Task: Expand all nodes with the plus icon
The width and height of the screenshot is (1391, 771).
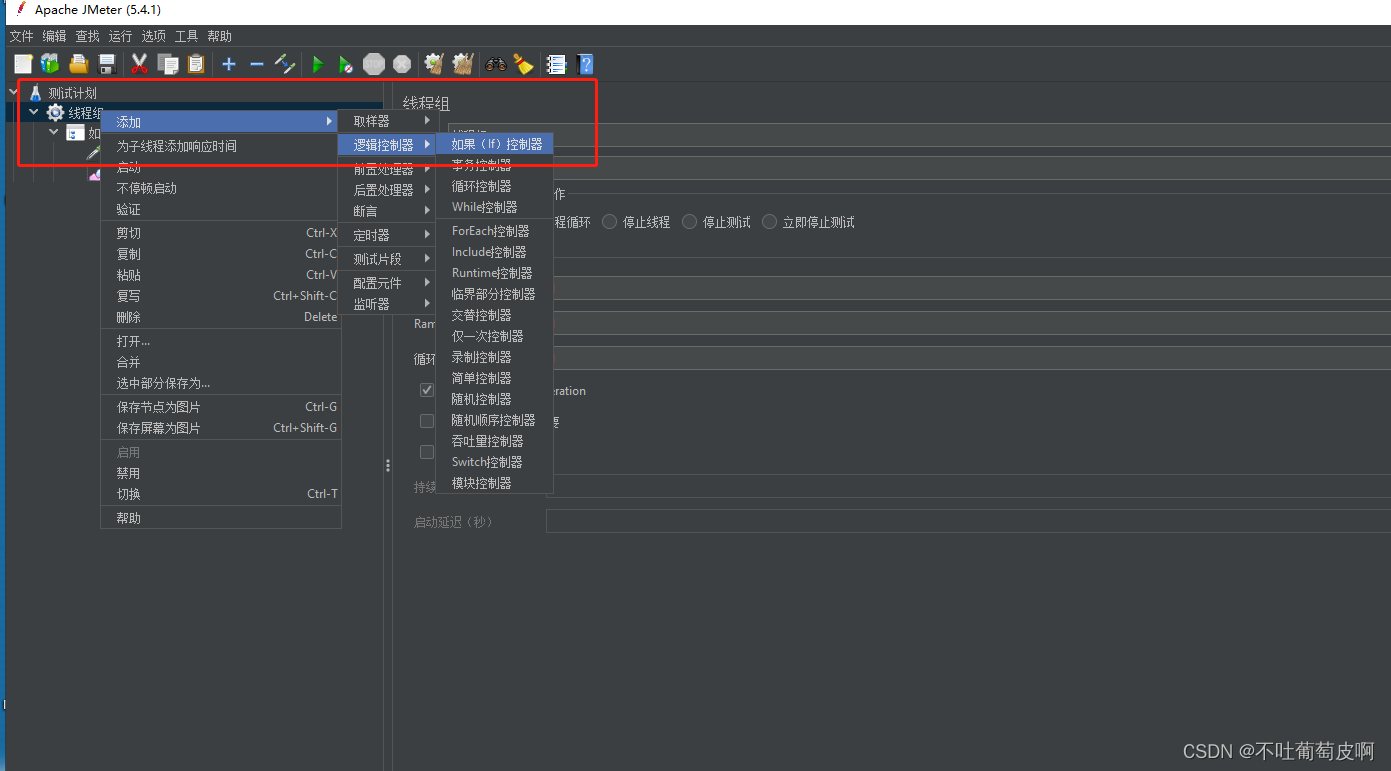Action: 229,64
